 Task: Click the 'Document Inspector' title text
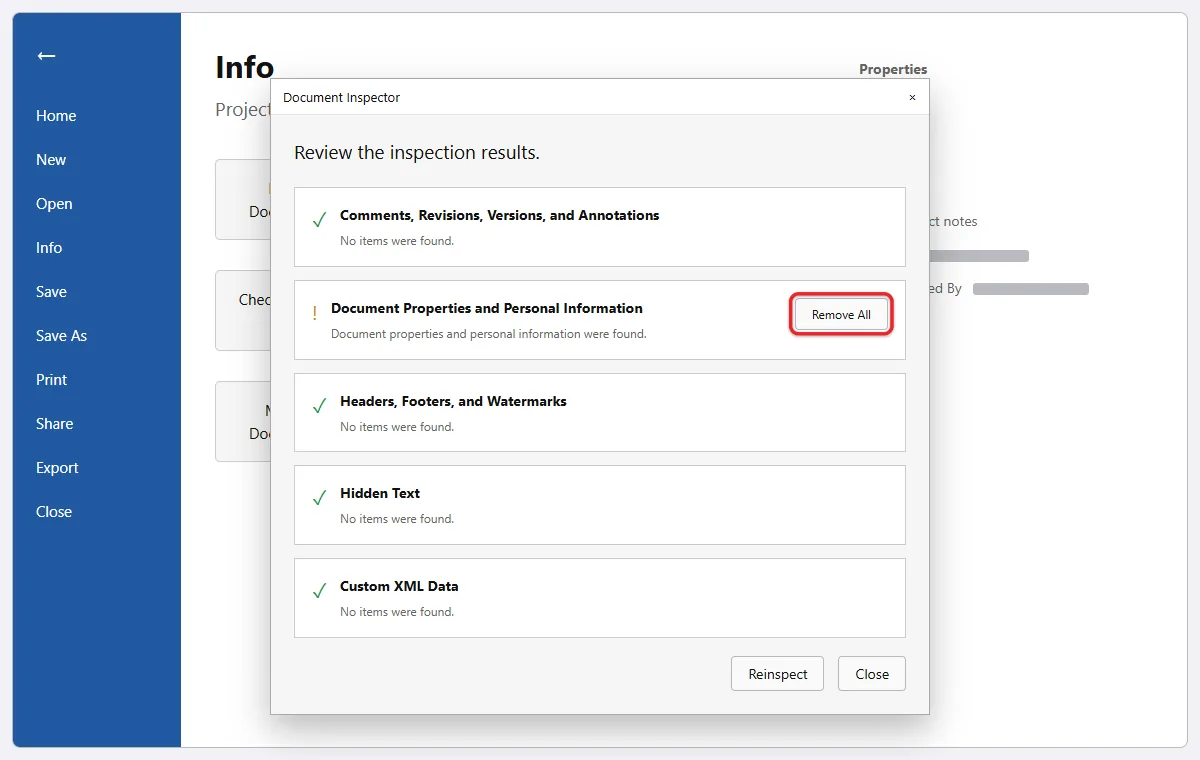click(341, 97)
